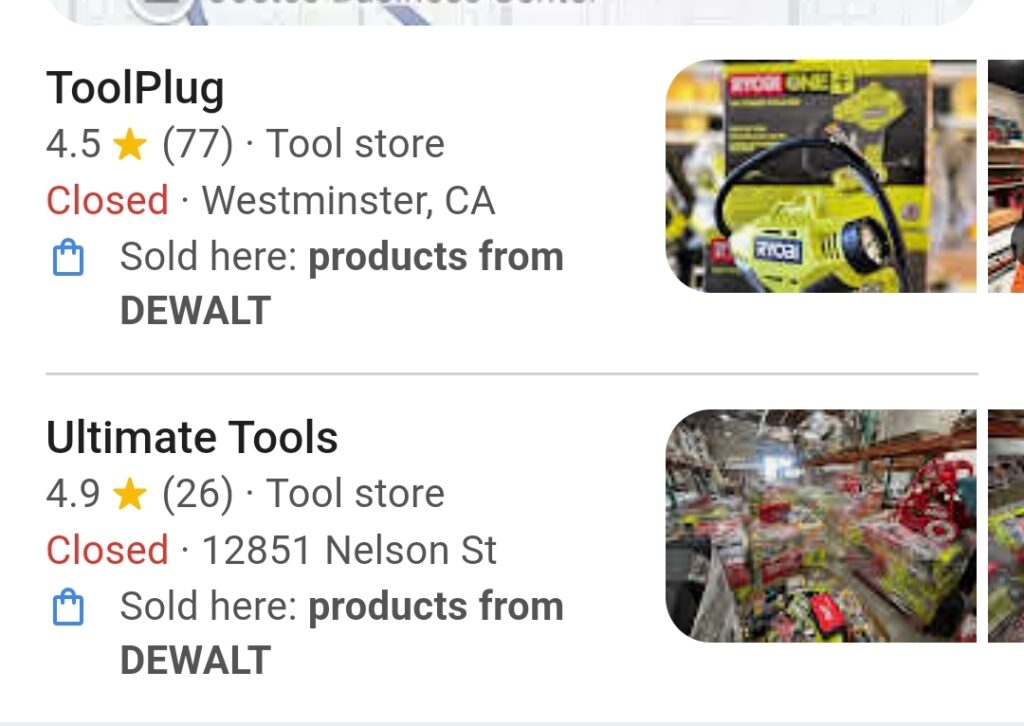Tap ToolPlug's 'products from DEWALT' text

click(x=435, y=258)
